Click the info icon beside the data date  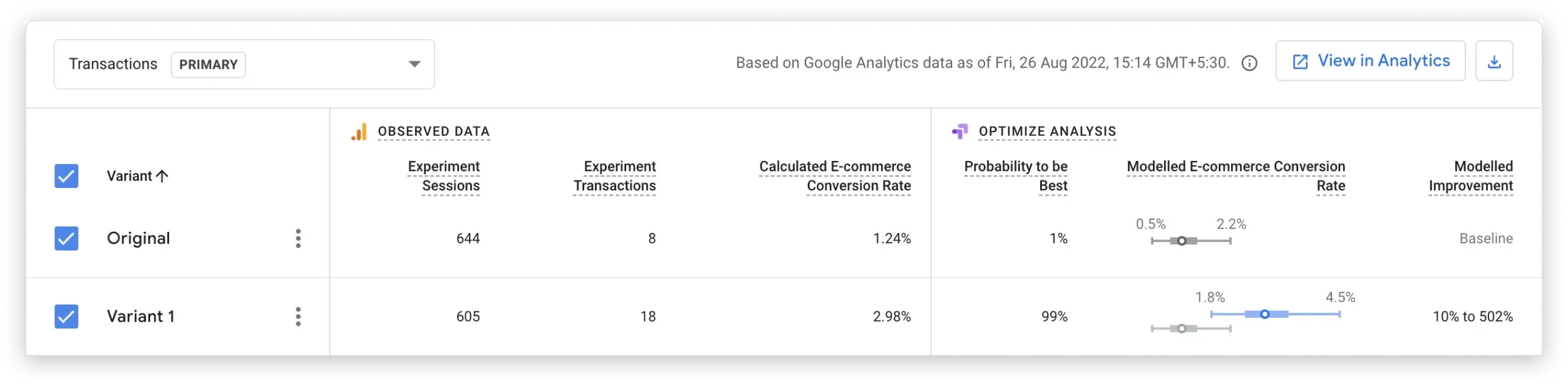tap(1249, 63)
